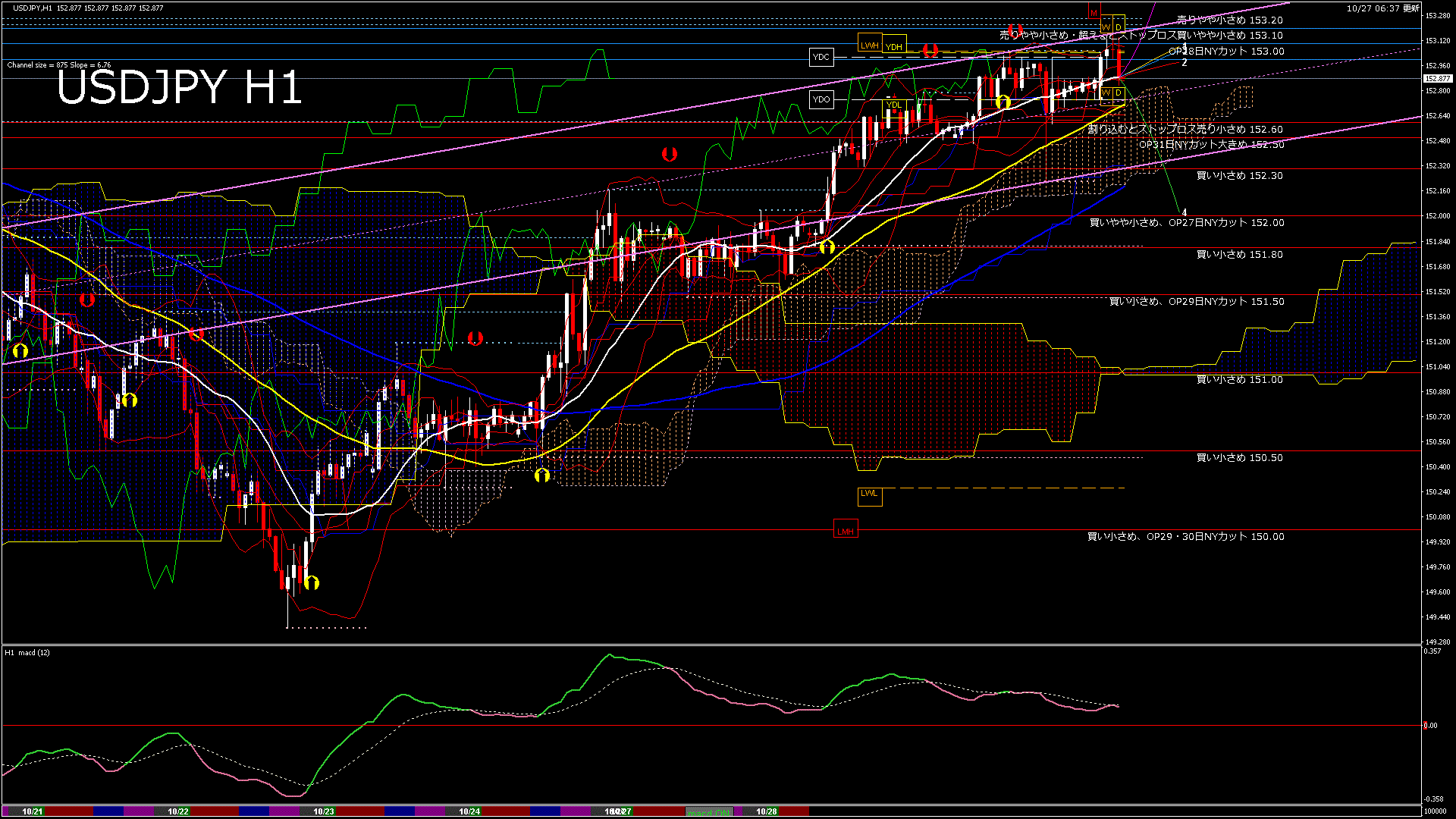Viewport: 1456px width, 819px height.
Task: Click the red down-arrow signal near 152.40
Action: click(669, 154)
